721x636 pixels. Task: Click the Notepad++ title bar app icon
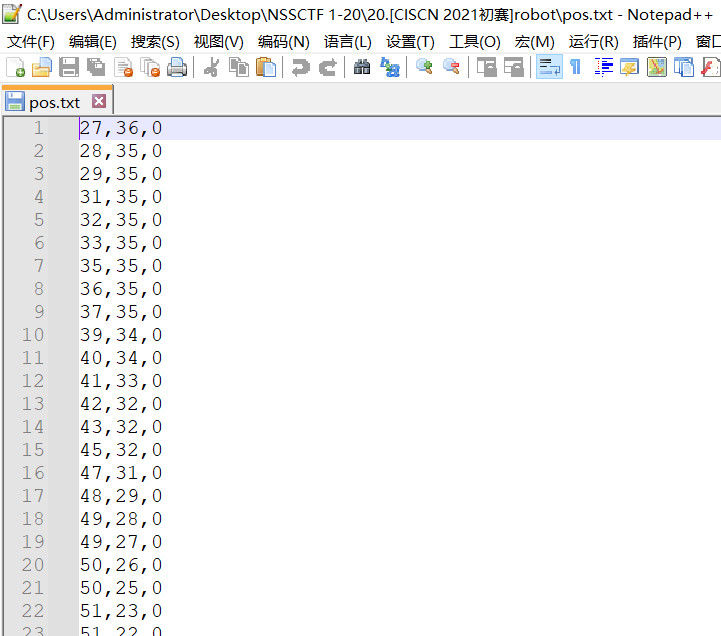12,14
